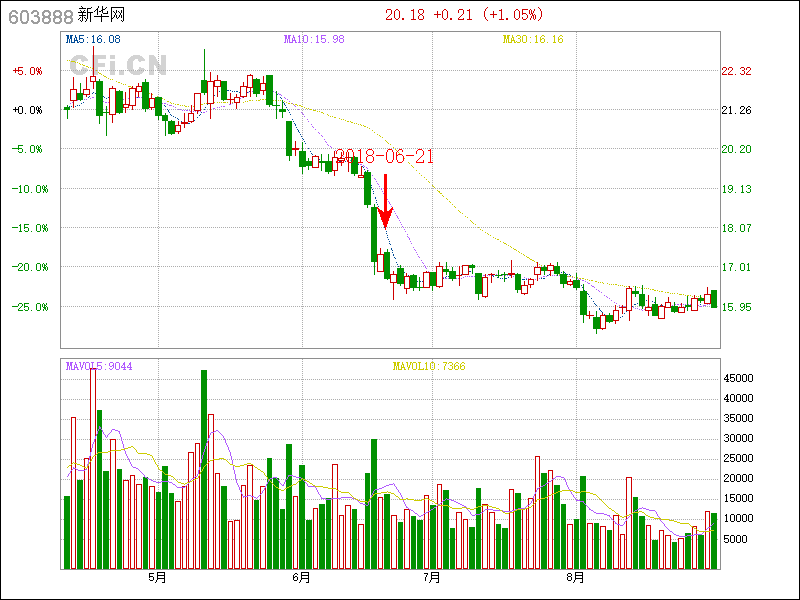Click the 8月 label on time axis

pyautogui.click(x=575, y=577)
